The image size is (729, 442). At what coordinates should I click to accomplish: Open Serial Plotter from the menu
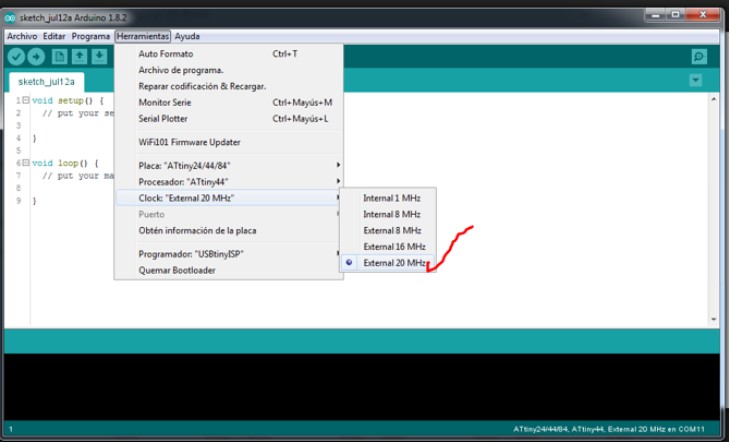tap(229, 119)
